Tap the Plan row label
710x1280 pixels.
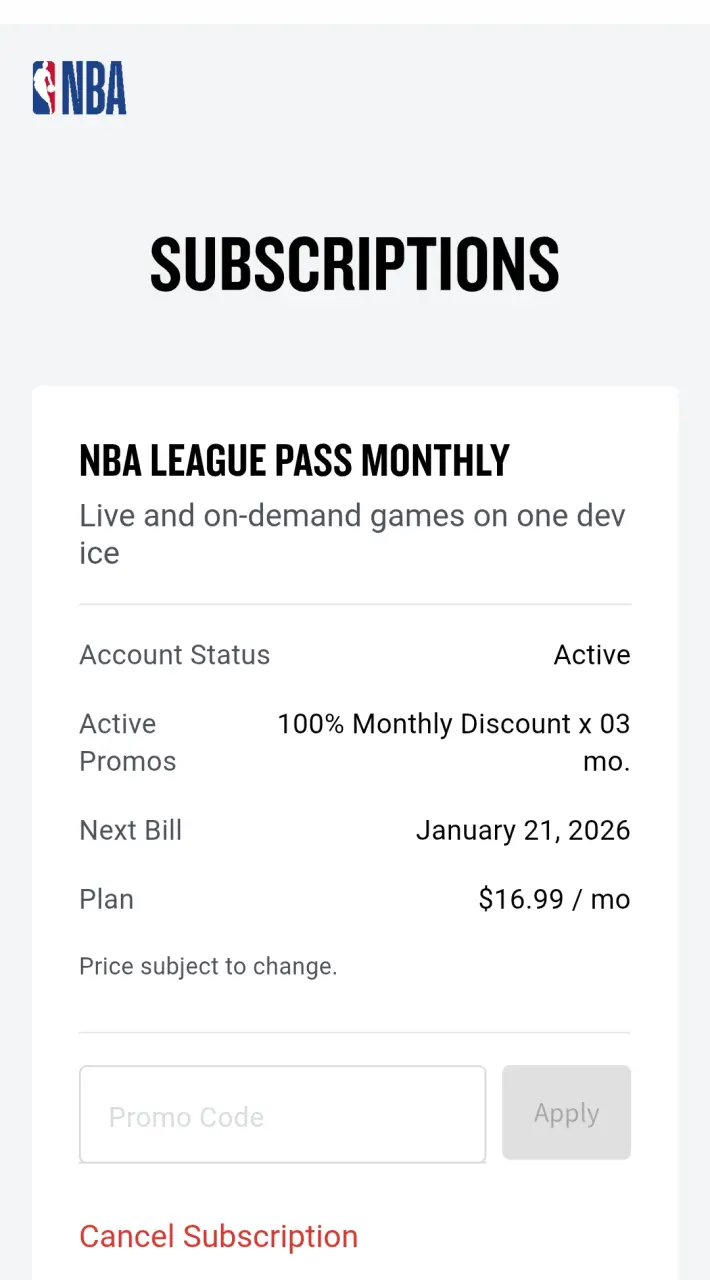coord(107,899)
